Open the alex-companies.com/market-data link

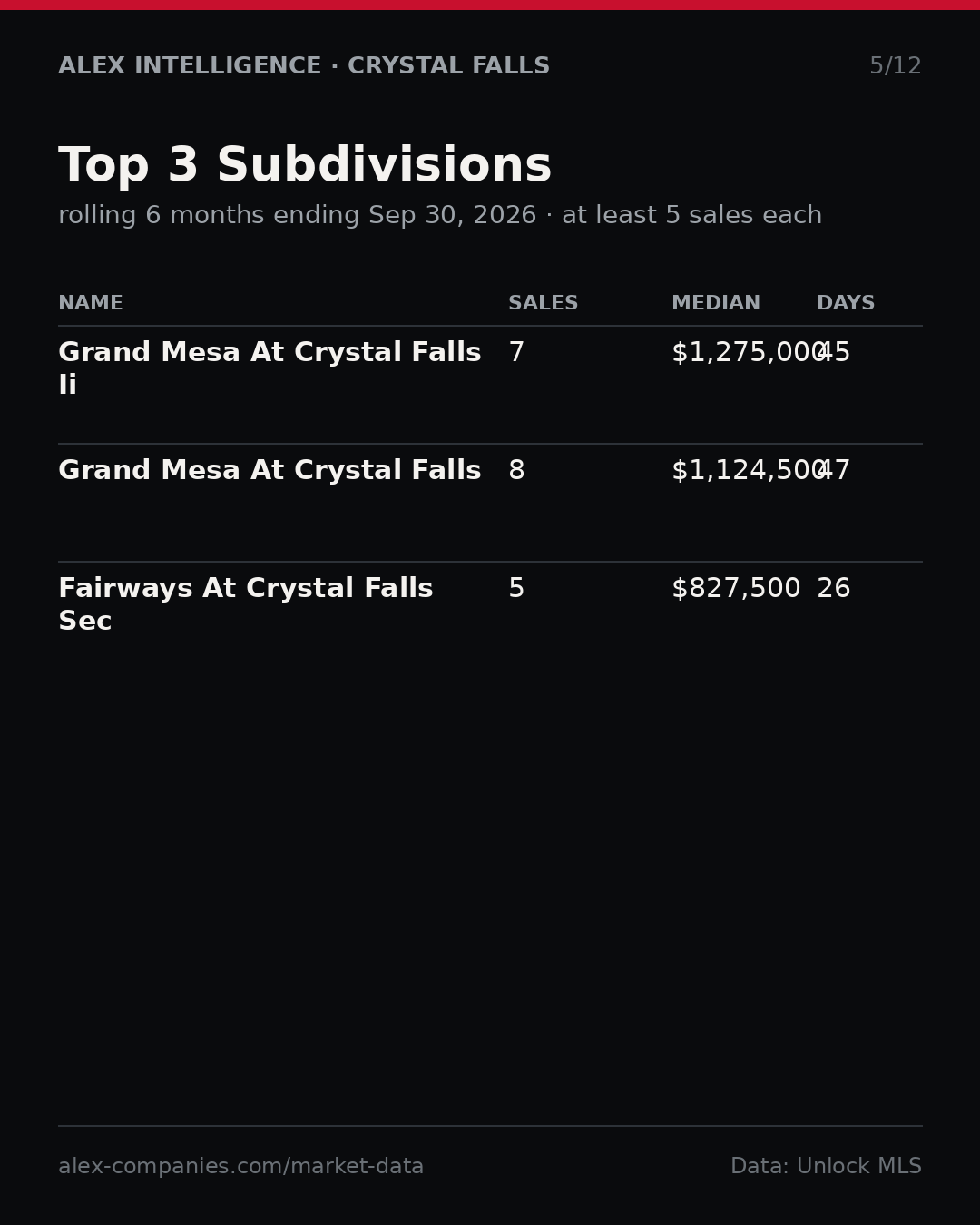(x=240, y=1167)
